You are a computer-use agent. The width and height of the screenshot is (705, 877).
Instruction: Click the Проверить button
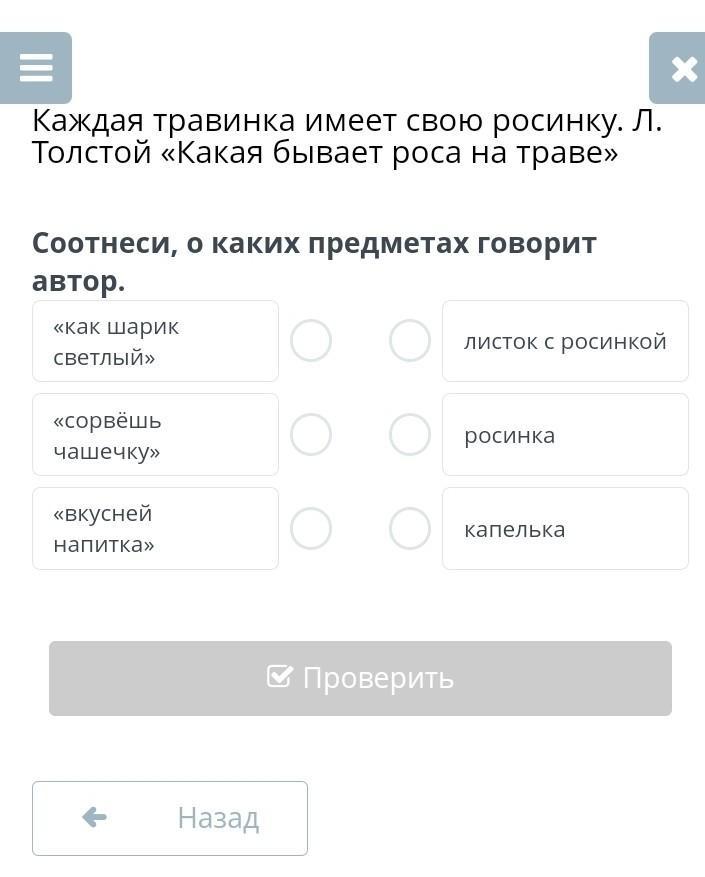click(360, 678)
